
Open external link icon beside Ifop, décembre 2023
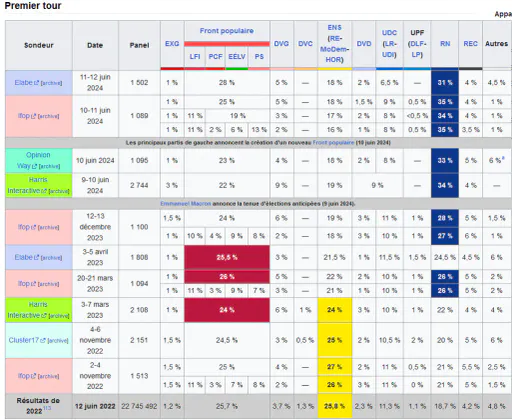point(33,227)
